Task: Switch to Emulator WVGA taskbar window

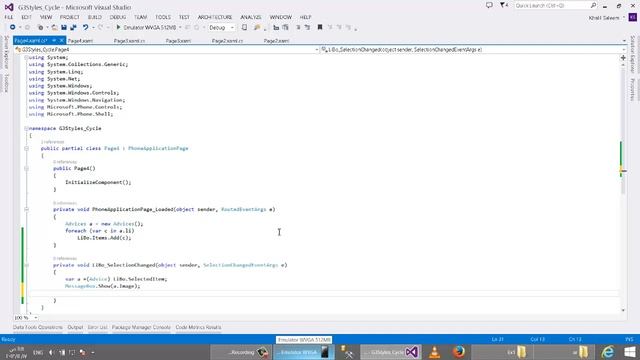Action: point(304,352)
